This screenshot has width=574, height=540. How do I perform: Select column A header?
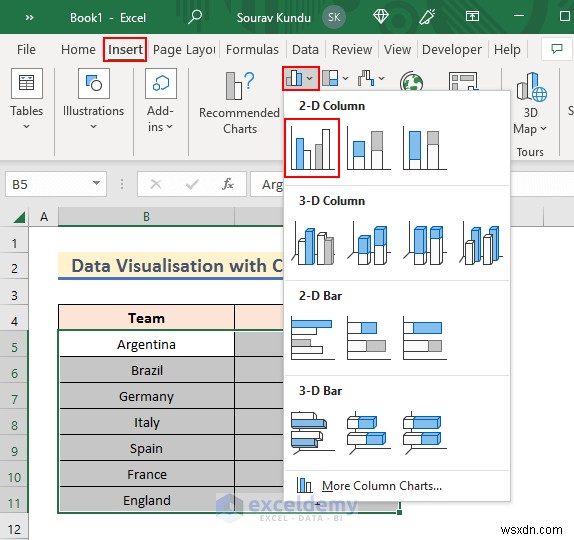pos(44,217)
